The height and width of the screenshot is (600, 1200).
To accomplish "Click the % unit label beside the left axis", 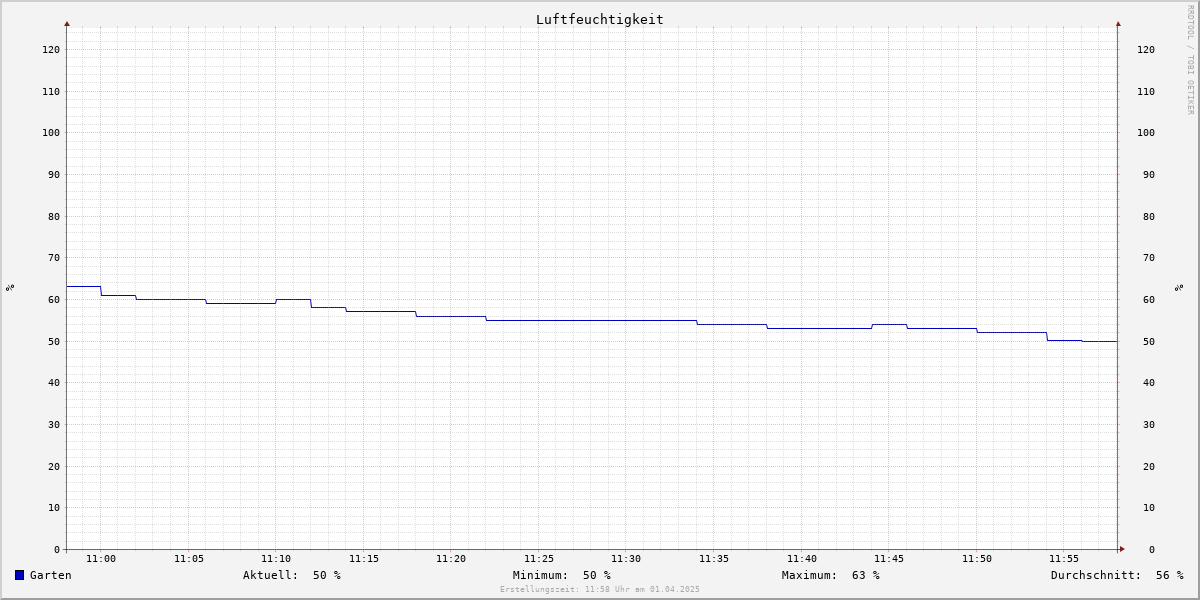I will tap(10, 287).
